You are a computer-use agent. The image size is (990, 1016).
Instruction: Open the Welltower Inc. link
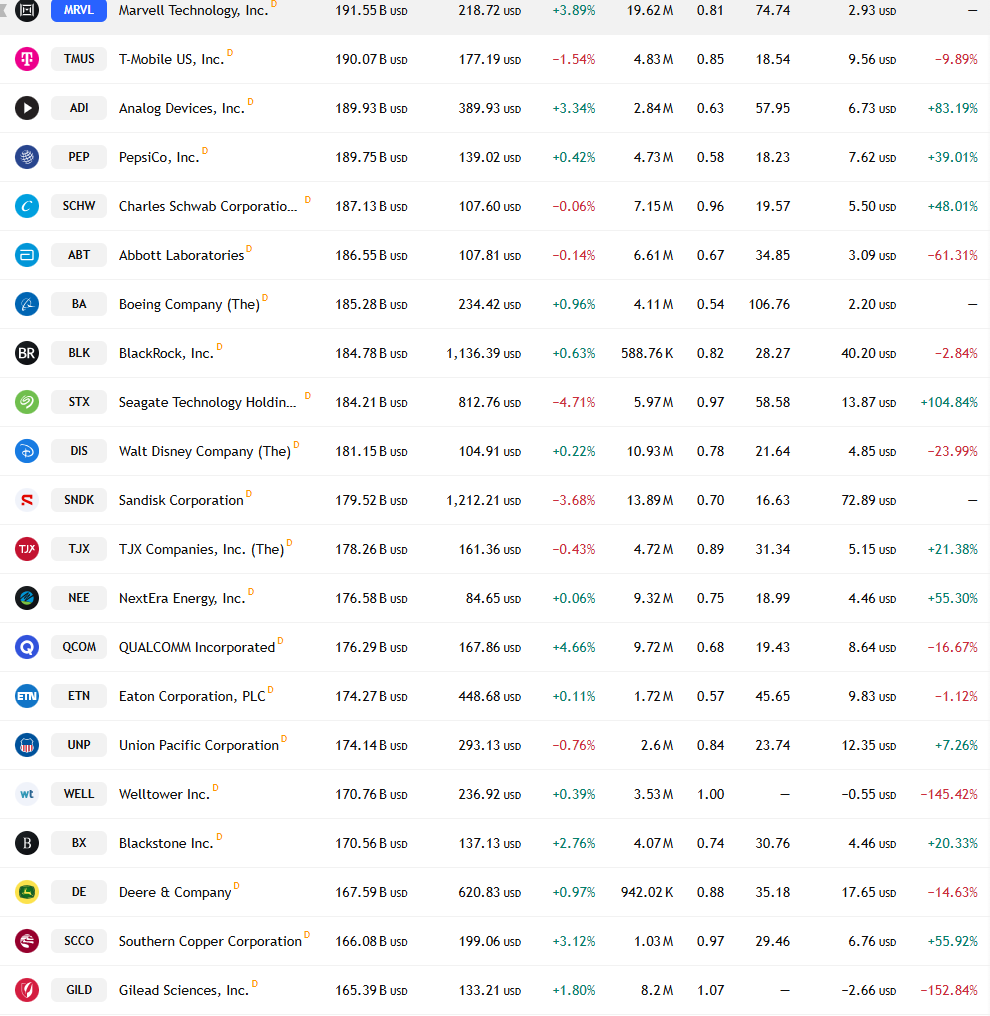coord(165,794)
